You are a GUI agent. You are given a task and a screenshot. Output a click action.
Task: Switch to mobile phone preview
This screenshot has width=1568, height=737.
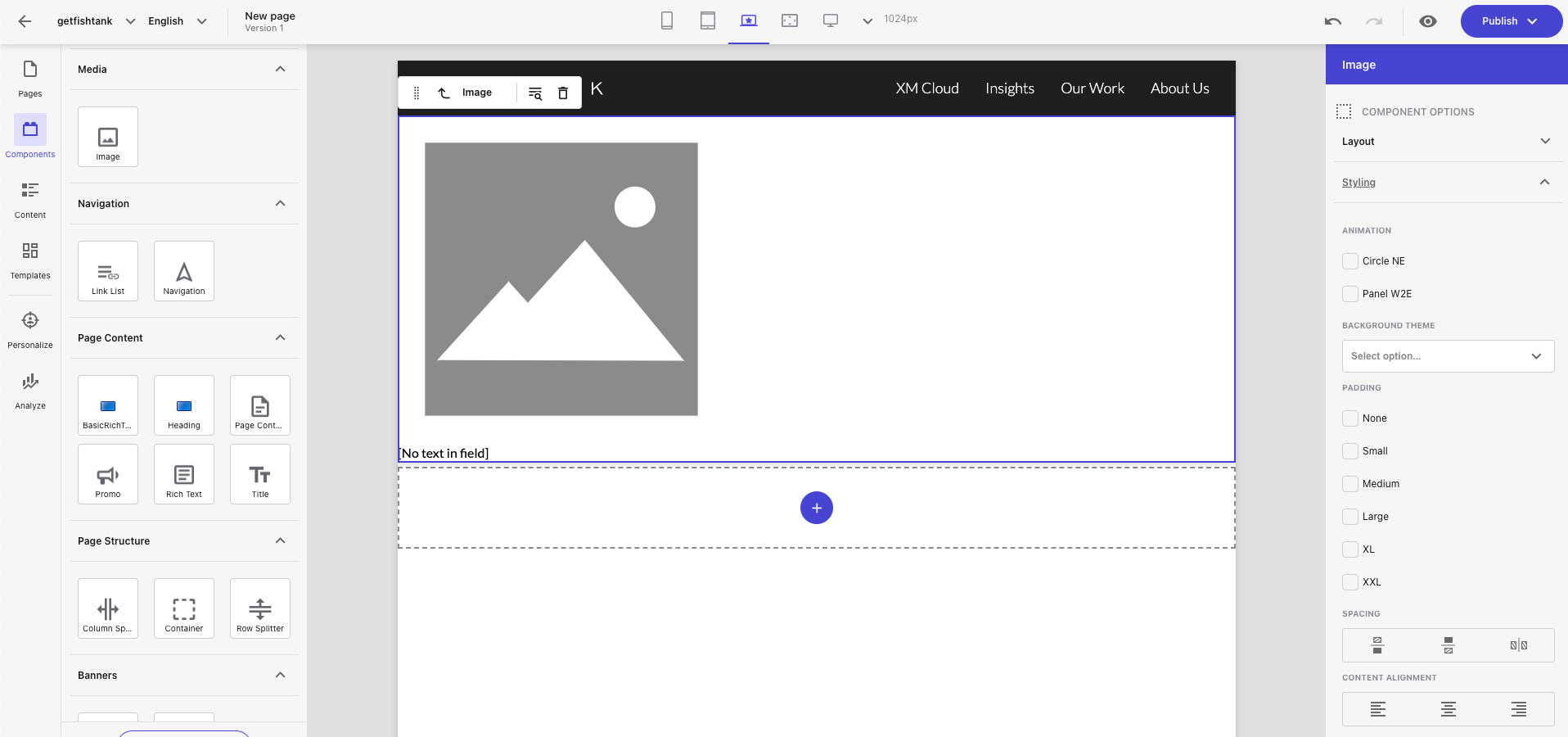[x=665, y=20]
